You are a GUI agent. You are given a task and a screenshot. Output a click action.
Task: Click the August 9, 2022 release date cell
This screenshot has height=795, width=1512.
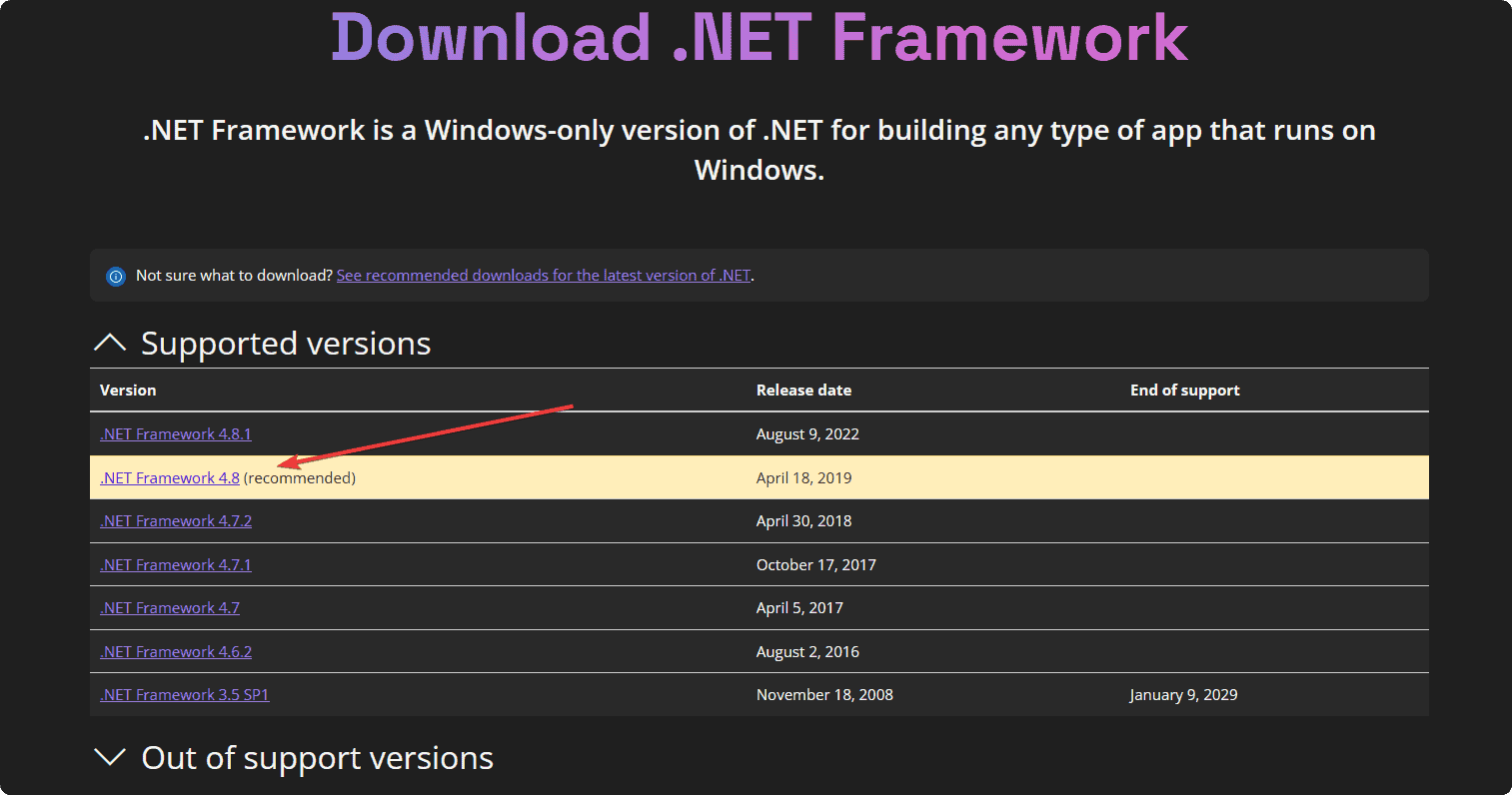click(803, 433)
